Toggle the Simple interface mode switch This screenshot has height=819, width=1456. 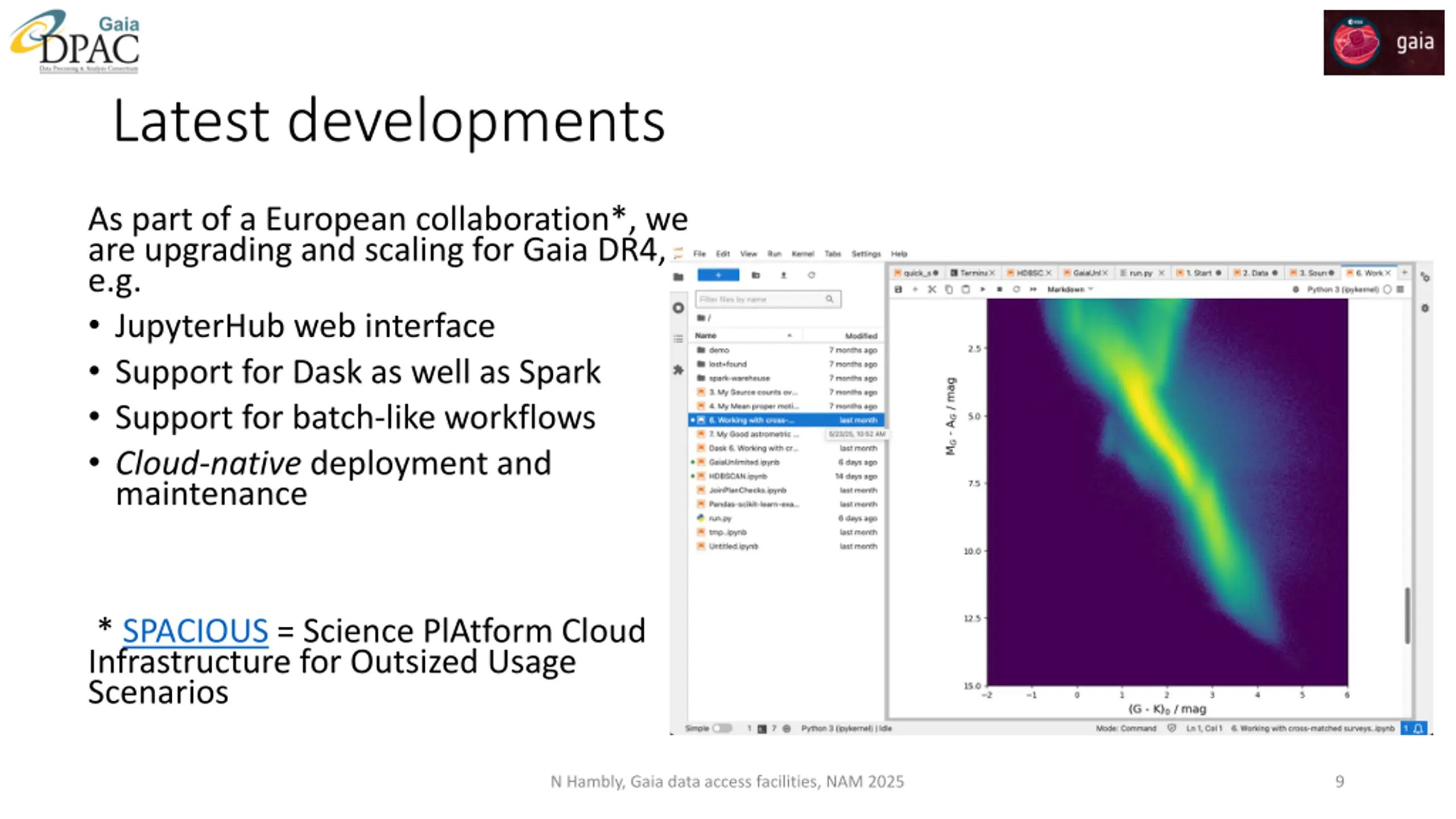(722, 728)
